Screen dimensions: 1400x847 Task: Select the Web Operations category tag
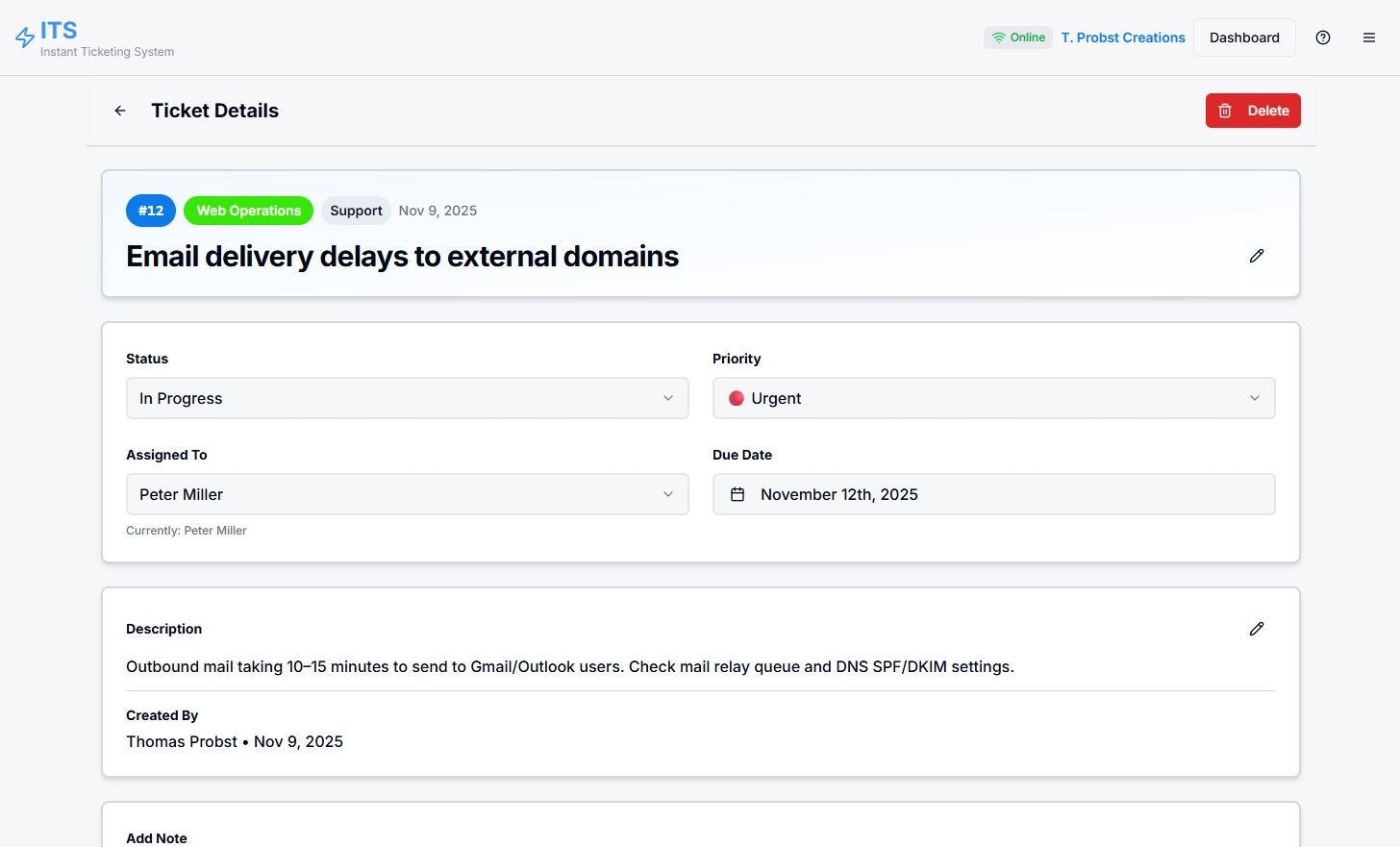[248, 210]
